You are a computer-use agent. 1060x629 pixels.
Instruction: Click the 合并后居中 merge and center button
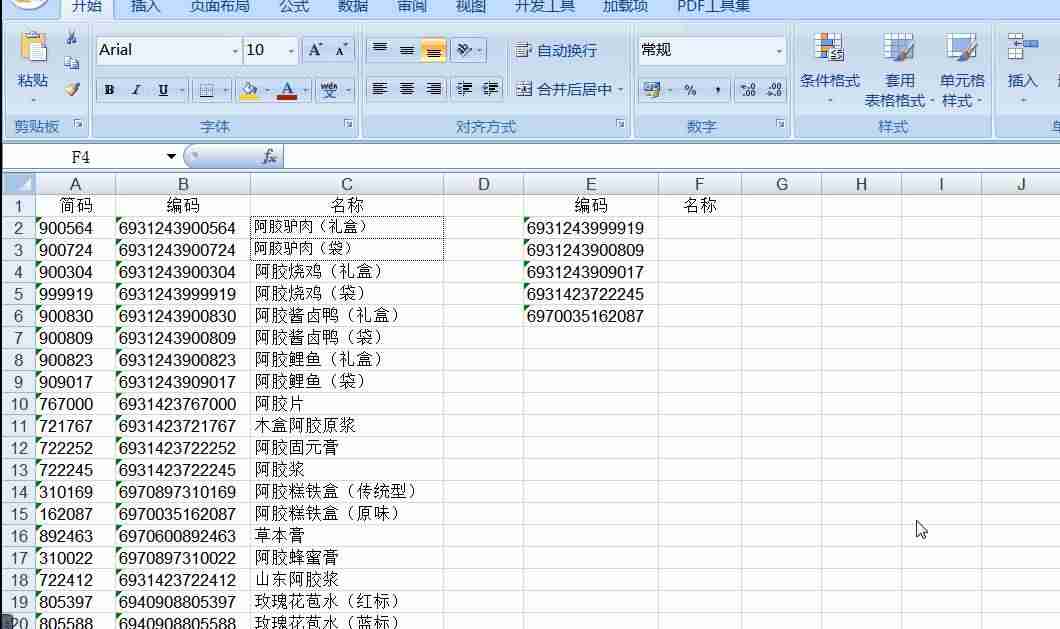[564, 89]
